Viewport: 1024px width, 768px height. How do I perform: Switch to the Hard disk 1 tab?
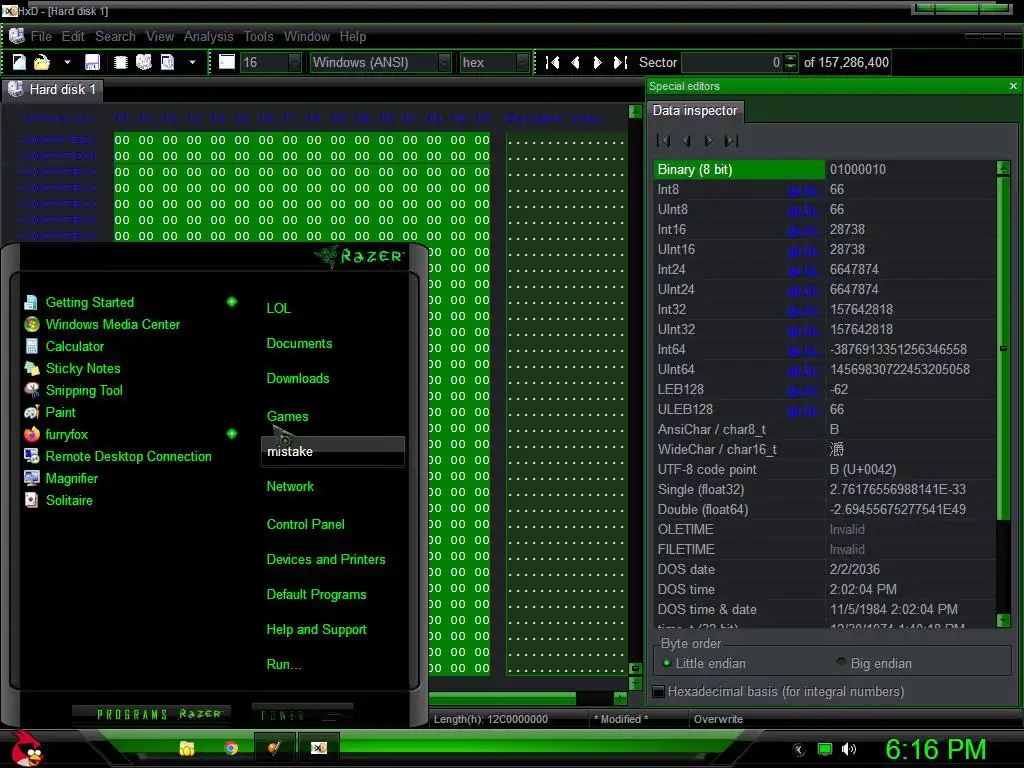click(52, 89)
